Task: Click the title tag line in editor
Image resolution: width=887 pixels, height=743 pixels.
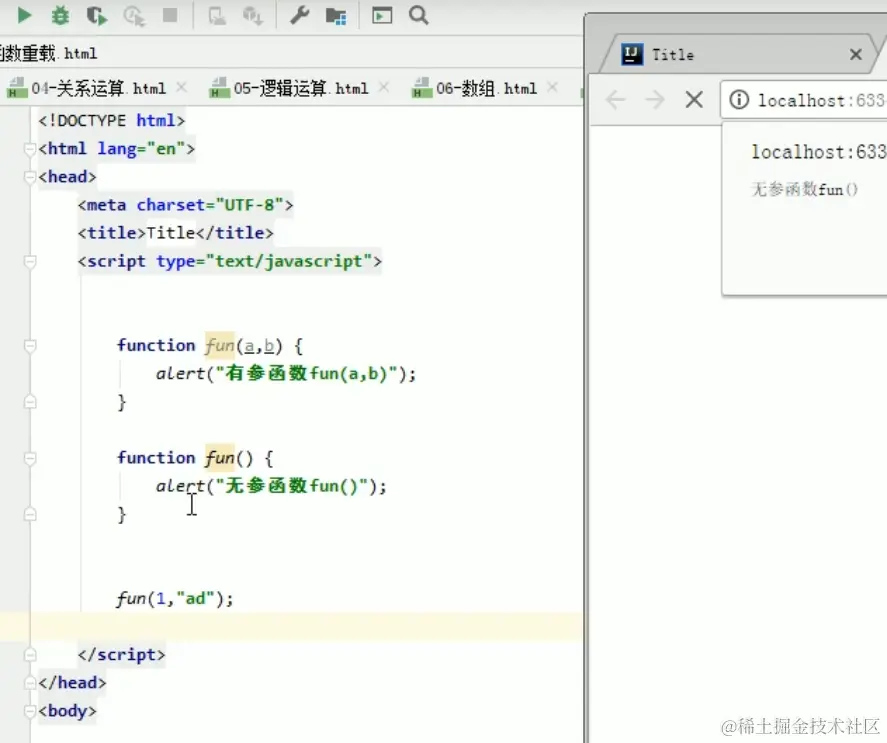Action: click(175, 233)
